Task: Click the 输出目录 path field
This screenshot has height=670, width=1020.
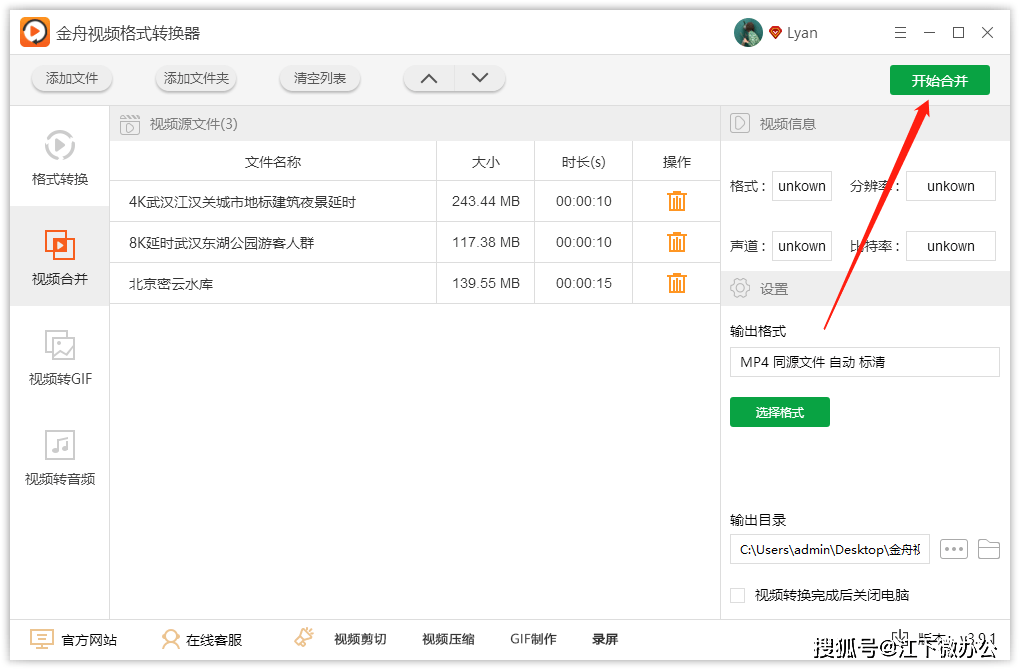Action: (x=830, y=550)
